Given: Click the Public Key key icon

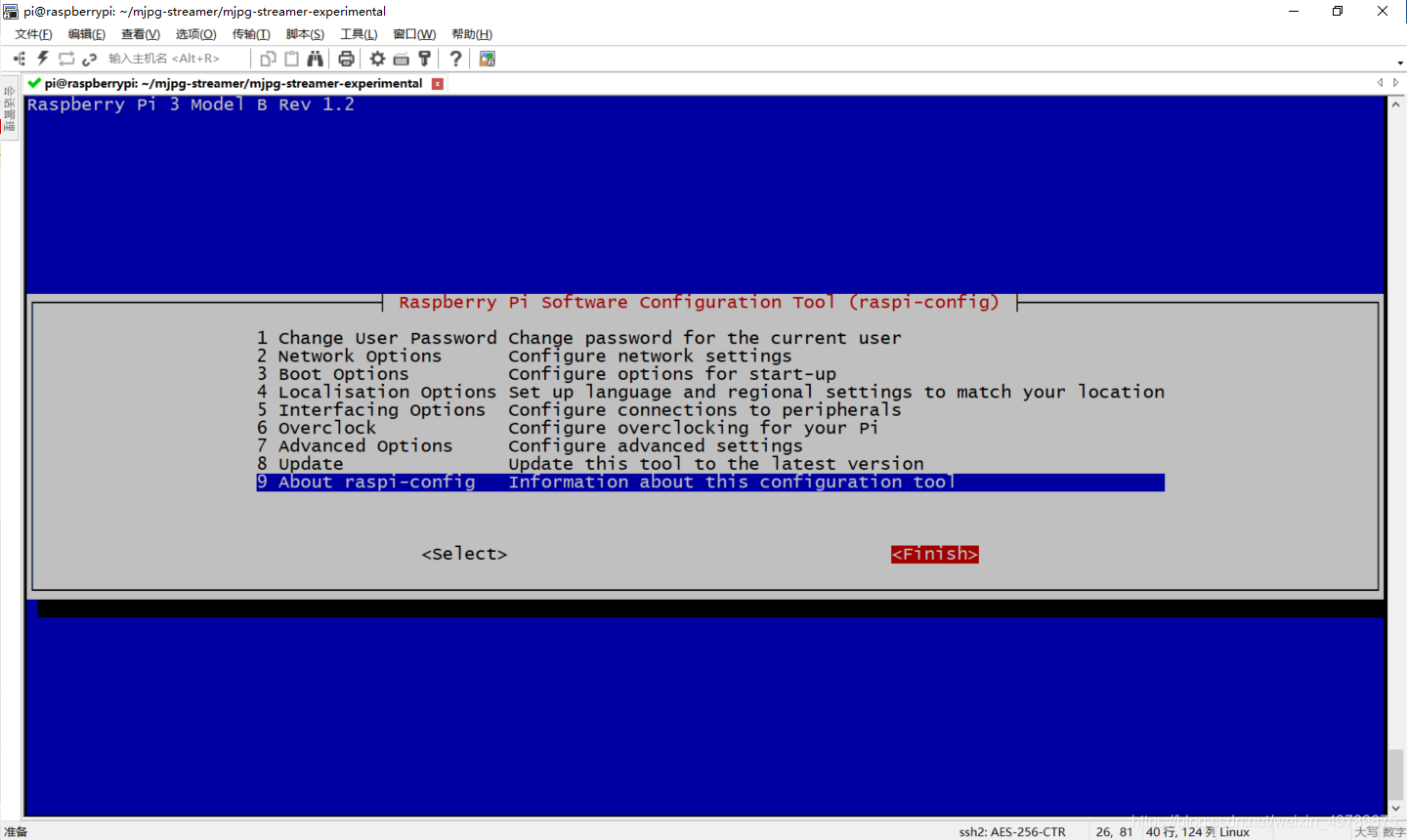Looking at the screenshot, I should 424,59.
